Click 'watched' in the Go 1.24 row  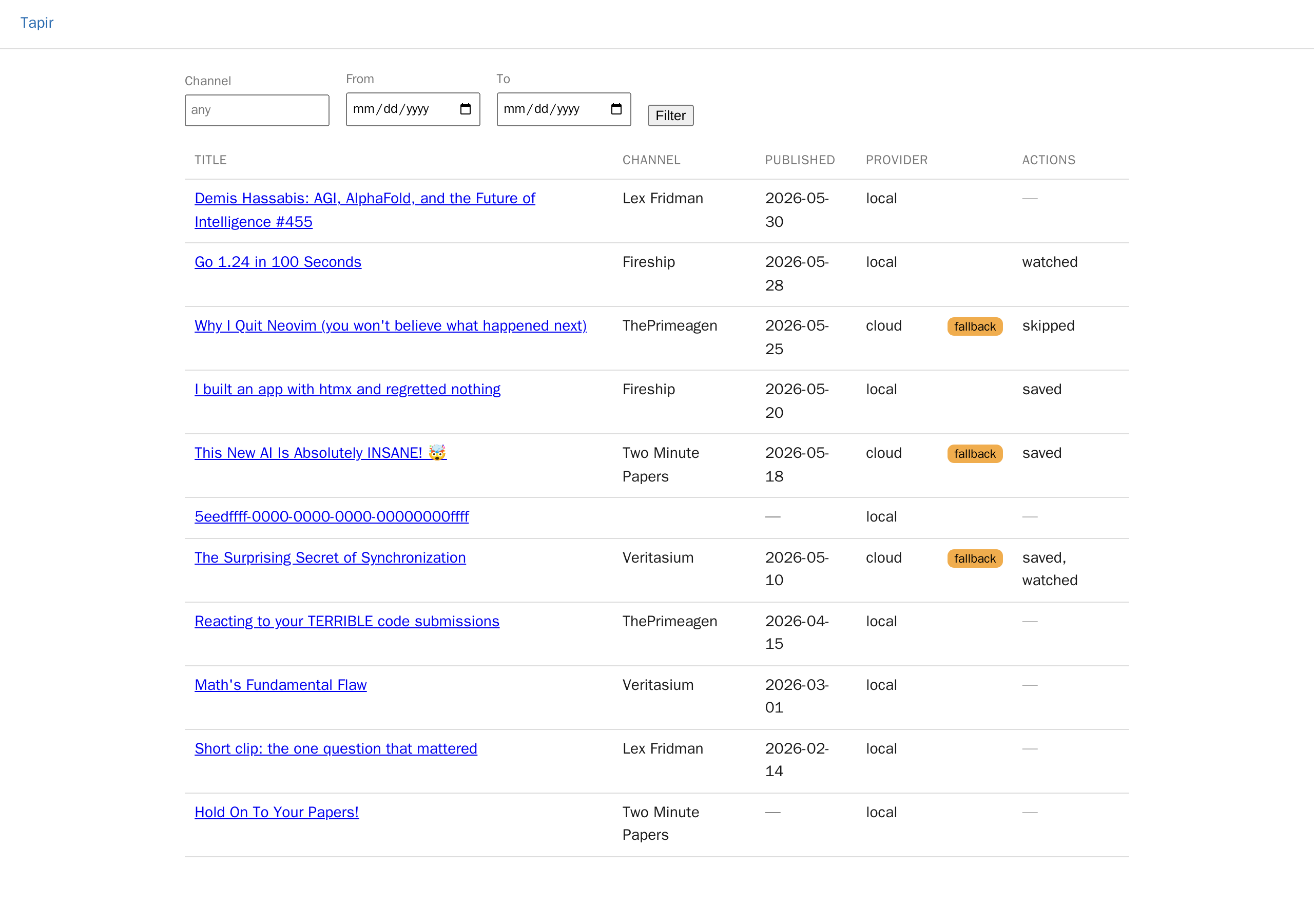(1050, 262)
